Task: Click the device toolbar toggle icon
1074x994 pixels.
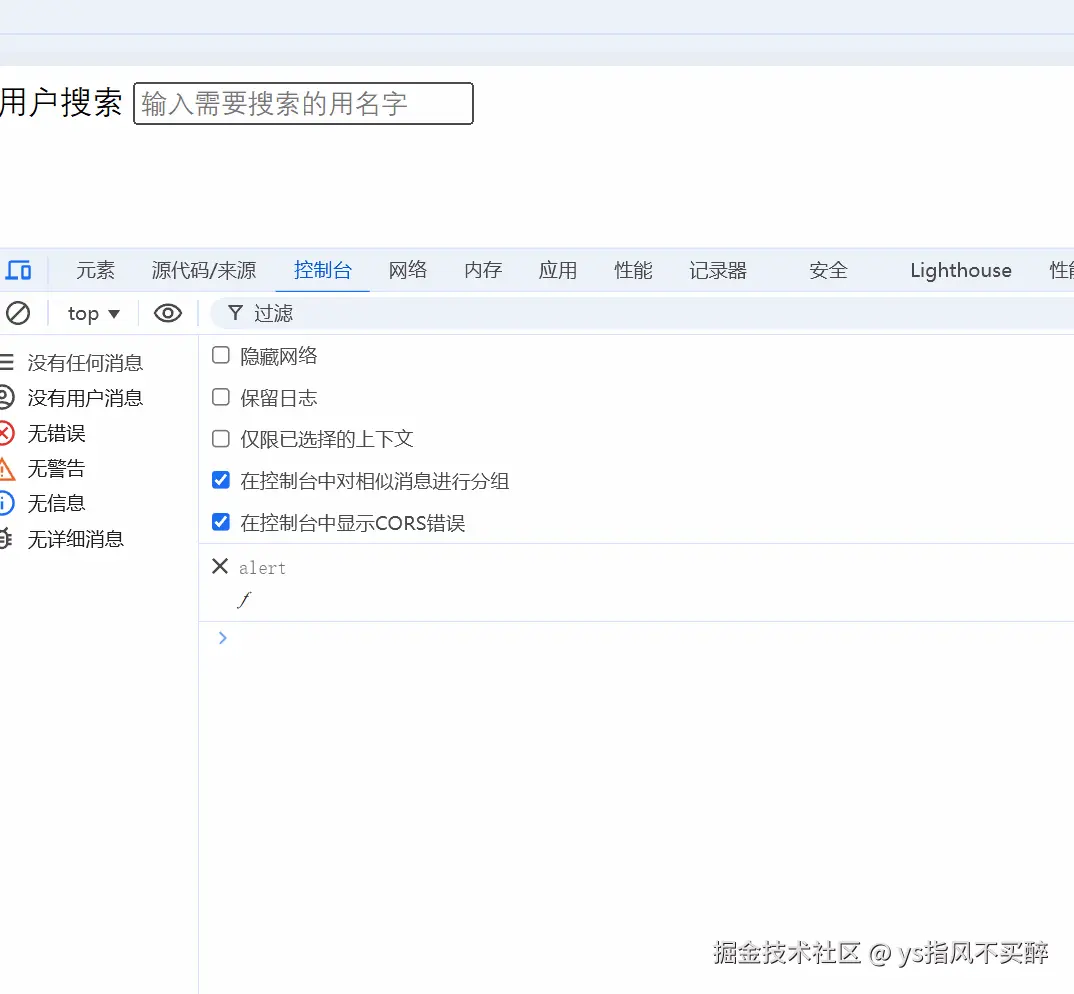Action: tap(18, 269)
